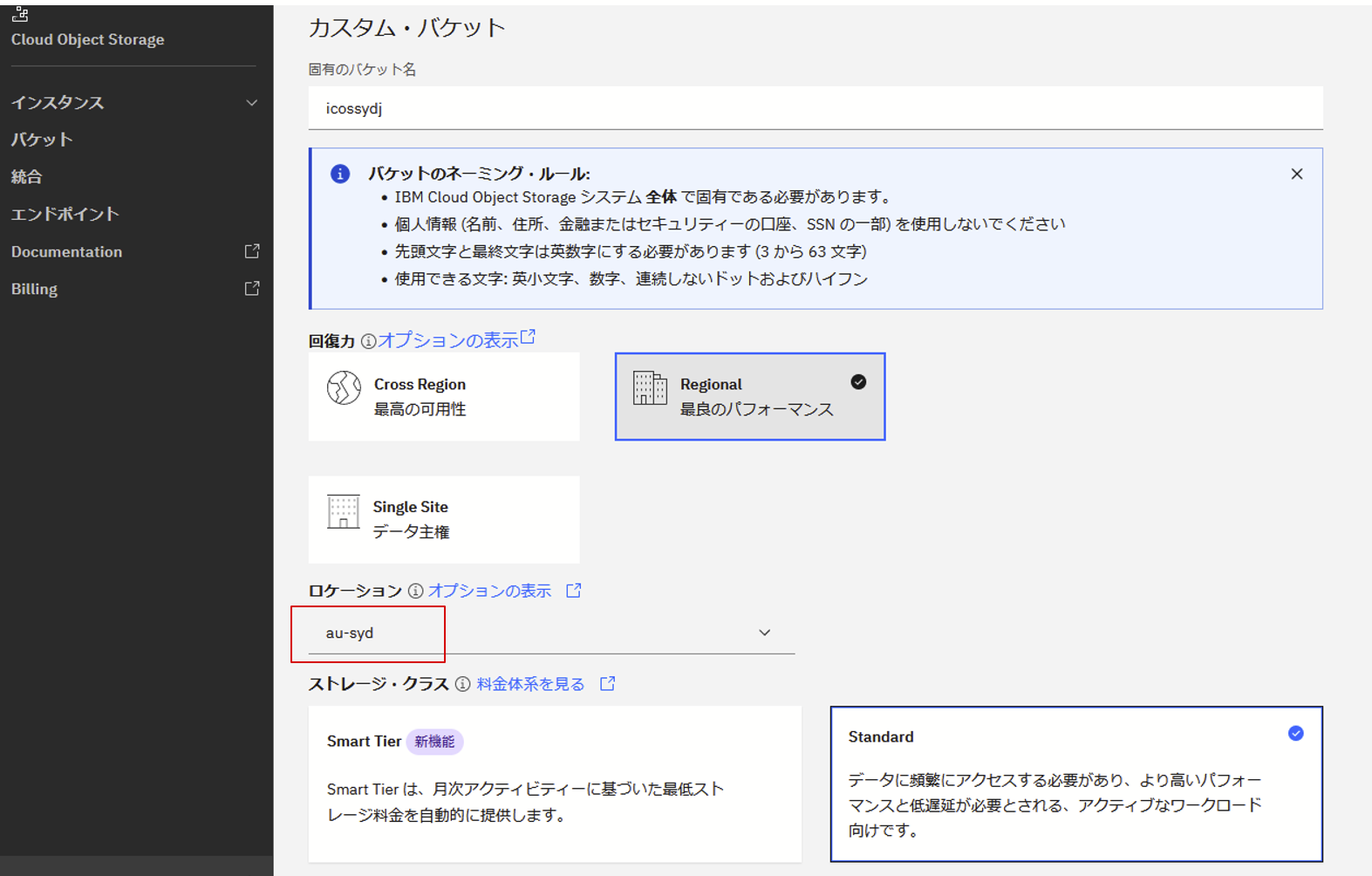Go to エンドポイント in the sidebar
The width and height of the screenshot is (1372, 876).
point(65,215)
